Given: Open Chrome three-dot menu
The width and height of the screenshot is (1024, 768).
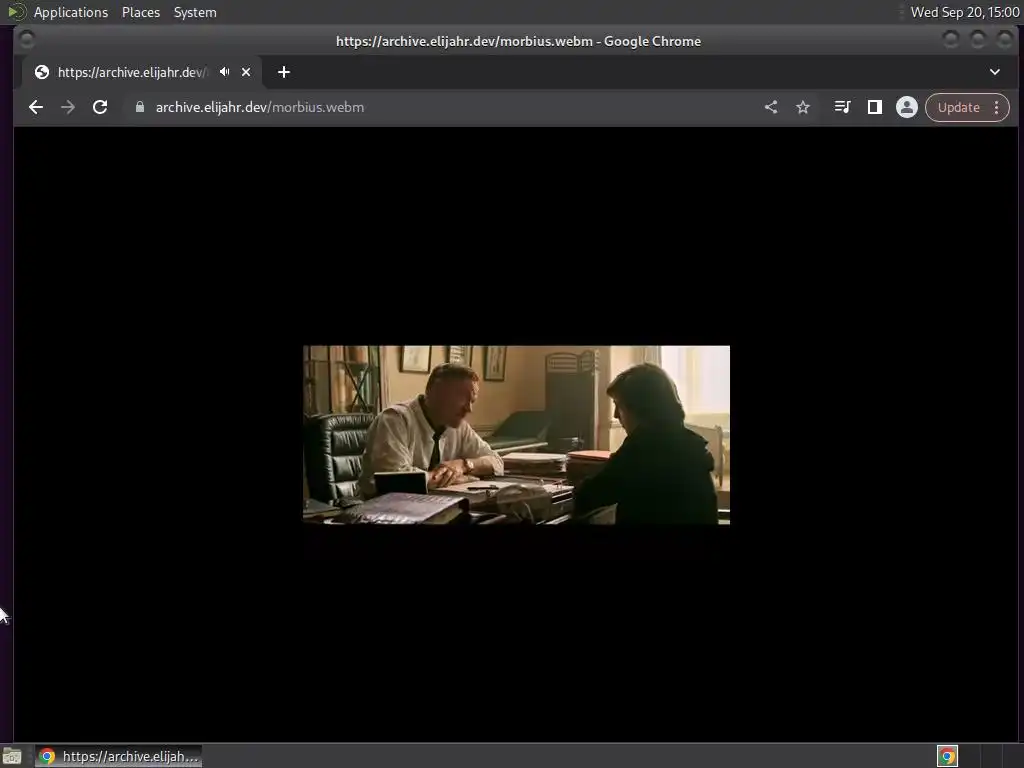Looking at the screenshot, I should 997,107.
